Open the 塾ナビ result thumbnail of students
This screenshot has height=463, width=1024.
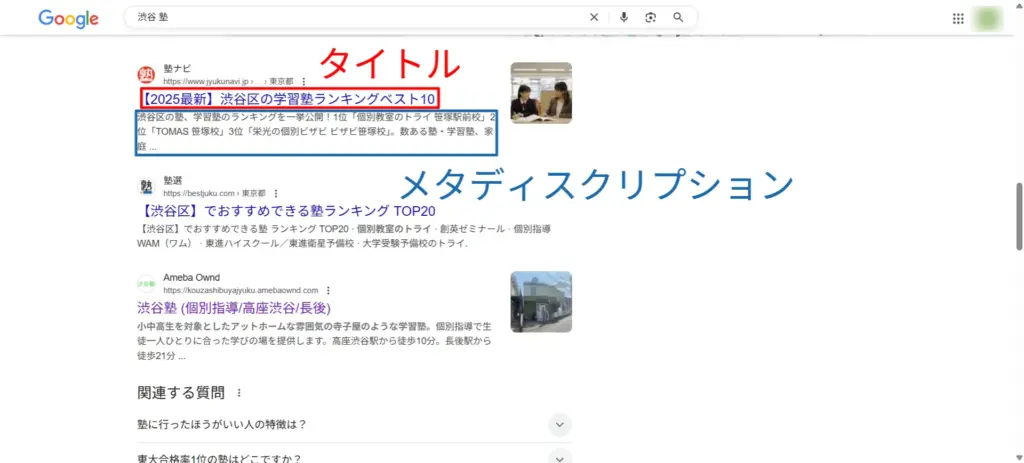541,93
